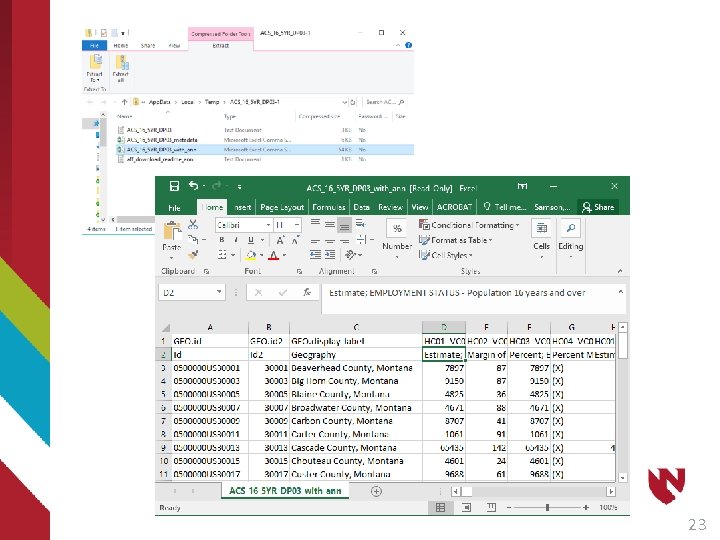Image resolution: width=720 pixels, height=540 pixels.
Task: Click the zoom slider in Excel status bar
Action: [548, 508]
